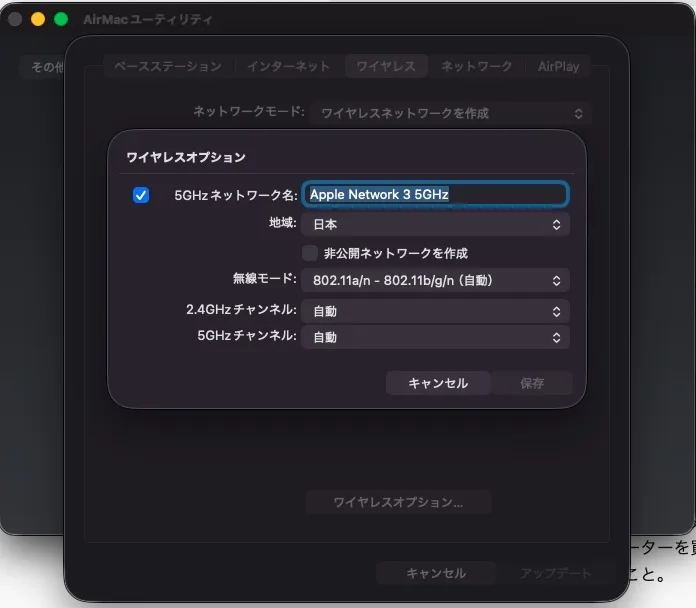The height and width of the screenshot is (608, 696).
Task: Click the ワイヤレスオプション... button
Action: (x=398, y=502)
